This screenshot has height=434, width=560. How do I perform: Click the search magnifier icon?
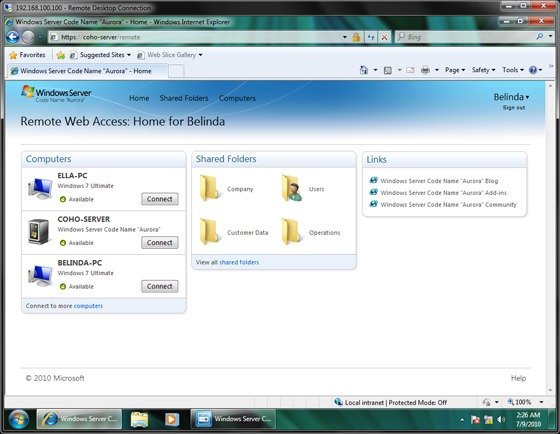coord(540,36)
